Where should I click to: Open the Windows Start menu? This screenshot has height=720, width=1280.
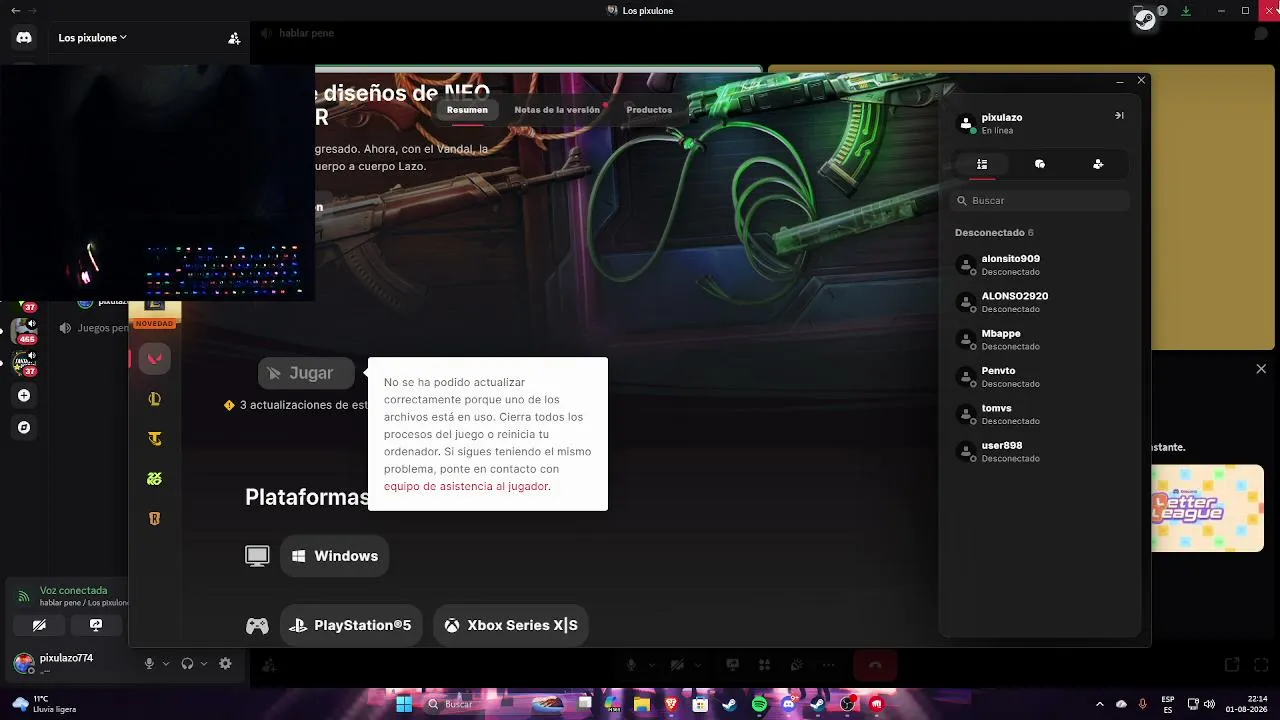pyautogui.click(x=404, y=704)
